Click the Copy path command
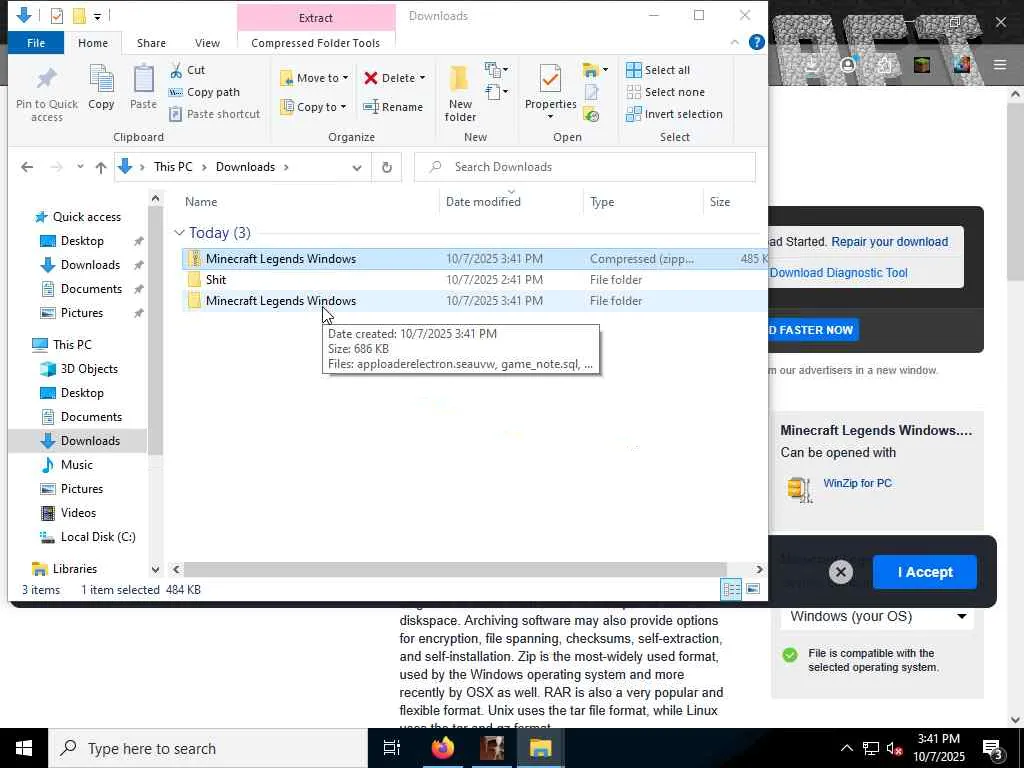The height and width of the screenshot is (768, 1024). (204, 92)
